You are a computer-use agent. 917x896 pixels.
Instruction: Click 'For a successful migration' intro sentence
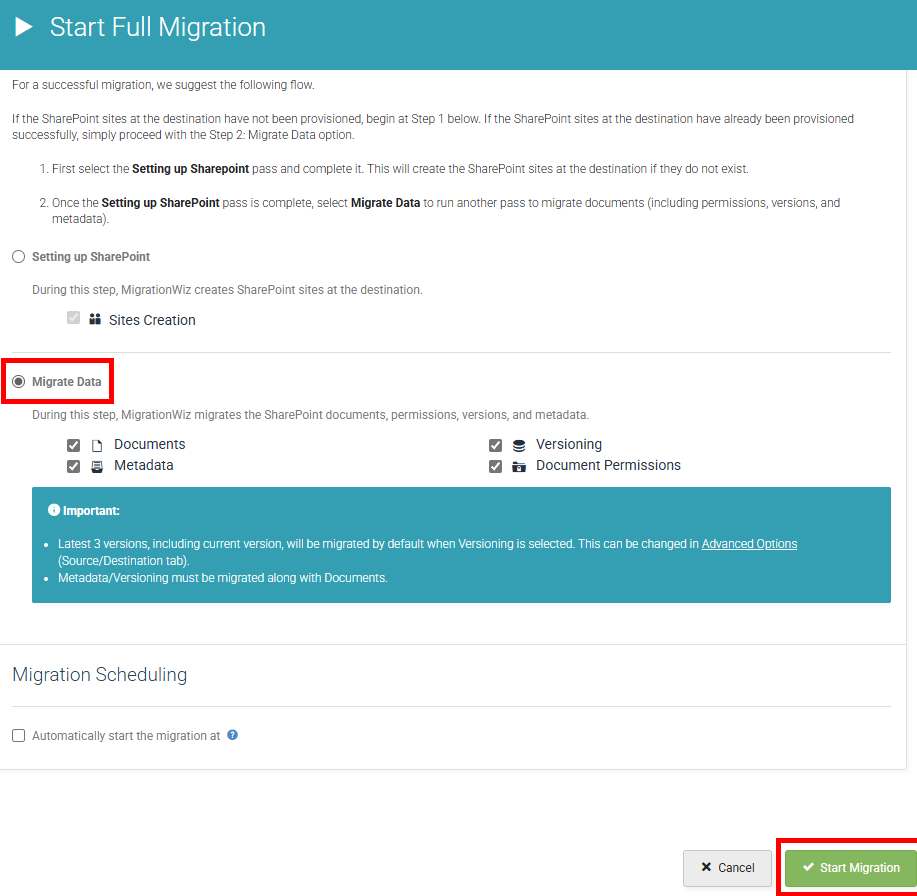(163, 85)
